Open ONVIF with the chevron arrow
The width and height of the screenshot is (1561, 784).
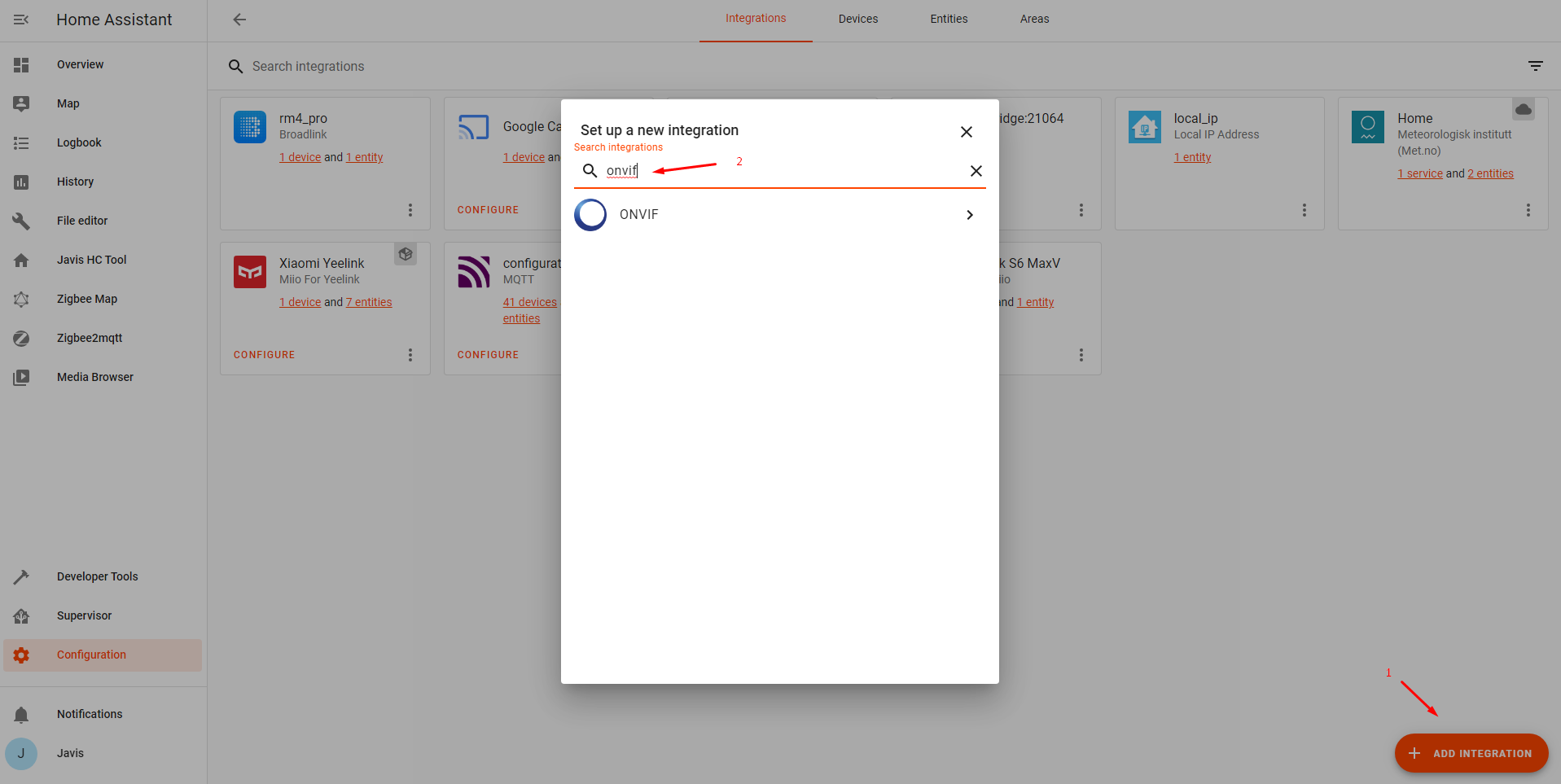tap(970, 215)
